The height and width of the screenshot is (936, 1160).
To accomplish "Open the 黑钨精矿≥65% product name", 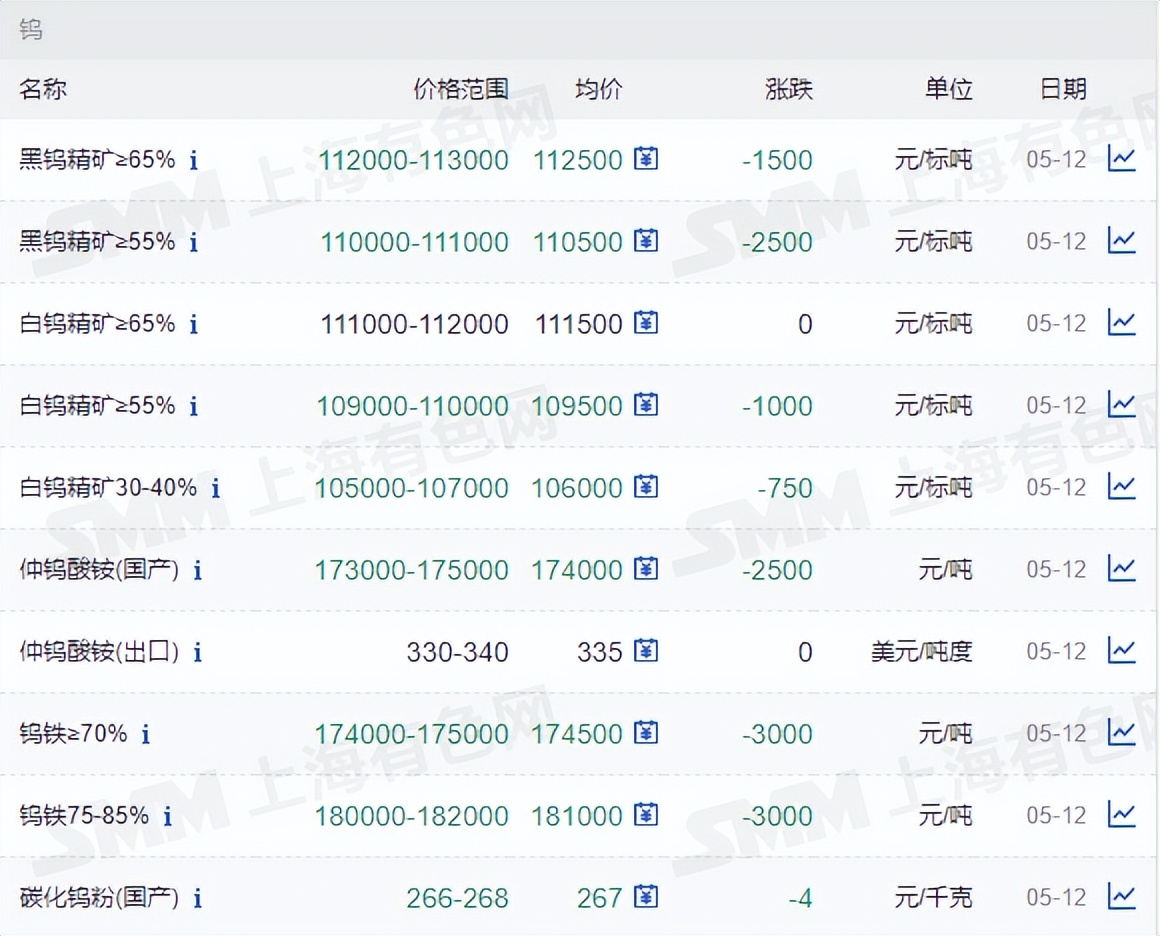I will coord(98,160).
